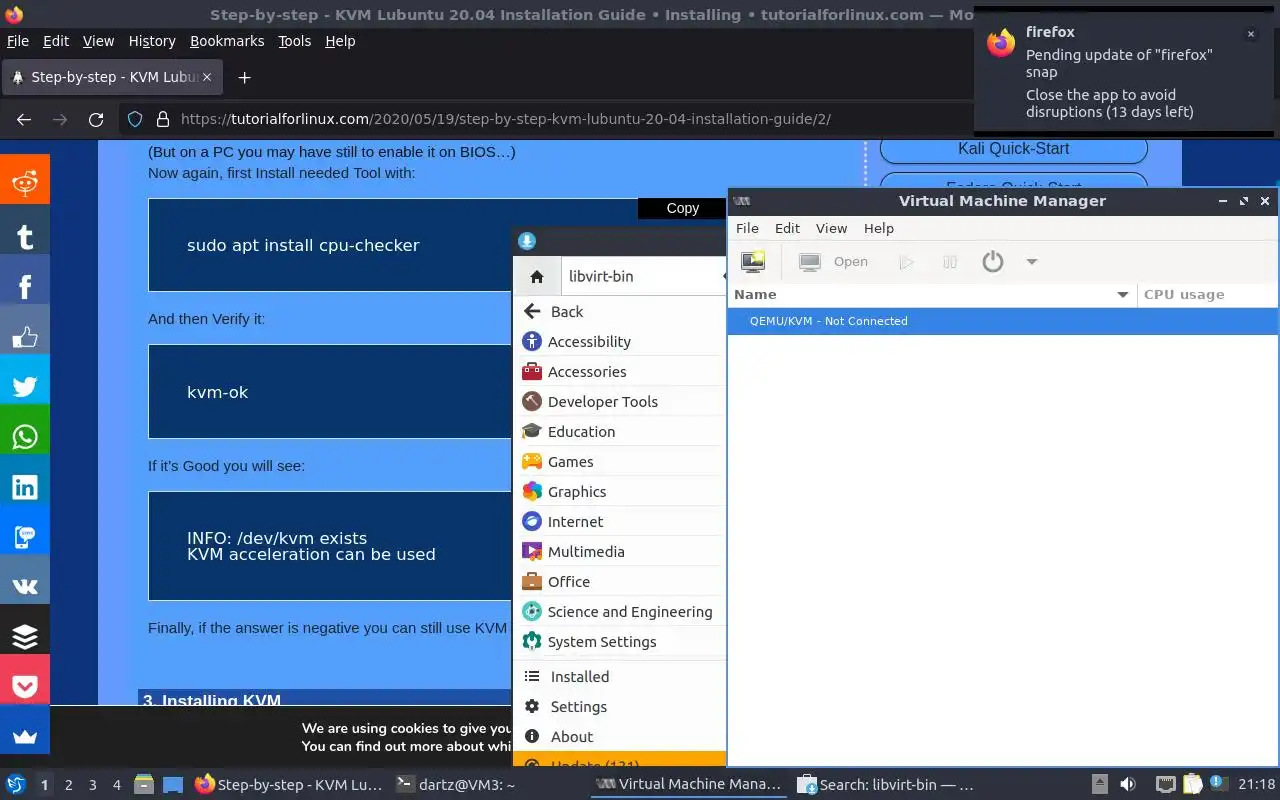Screen dimensions: 1280x800
Task: Open the Developer Tools category
Action: pos(619,402)
